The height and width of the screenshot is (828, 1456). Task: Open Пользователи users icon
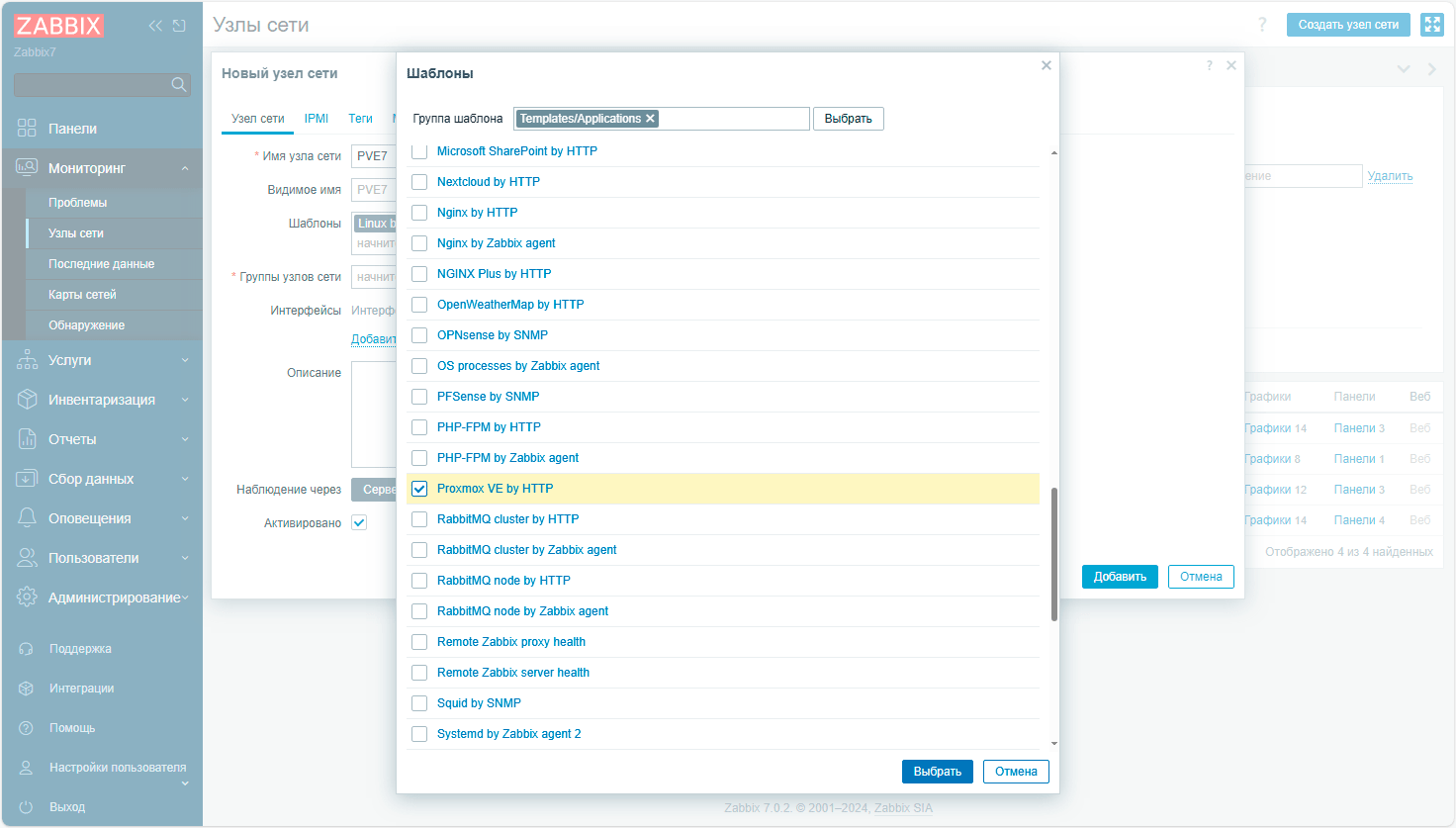[27, 558]
